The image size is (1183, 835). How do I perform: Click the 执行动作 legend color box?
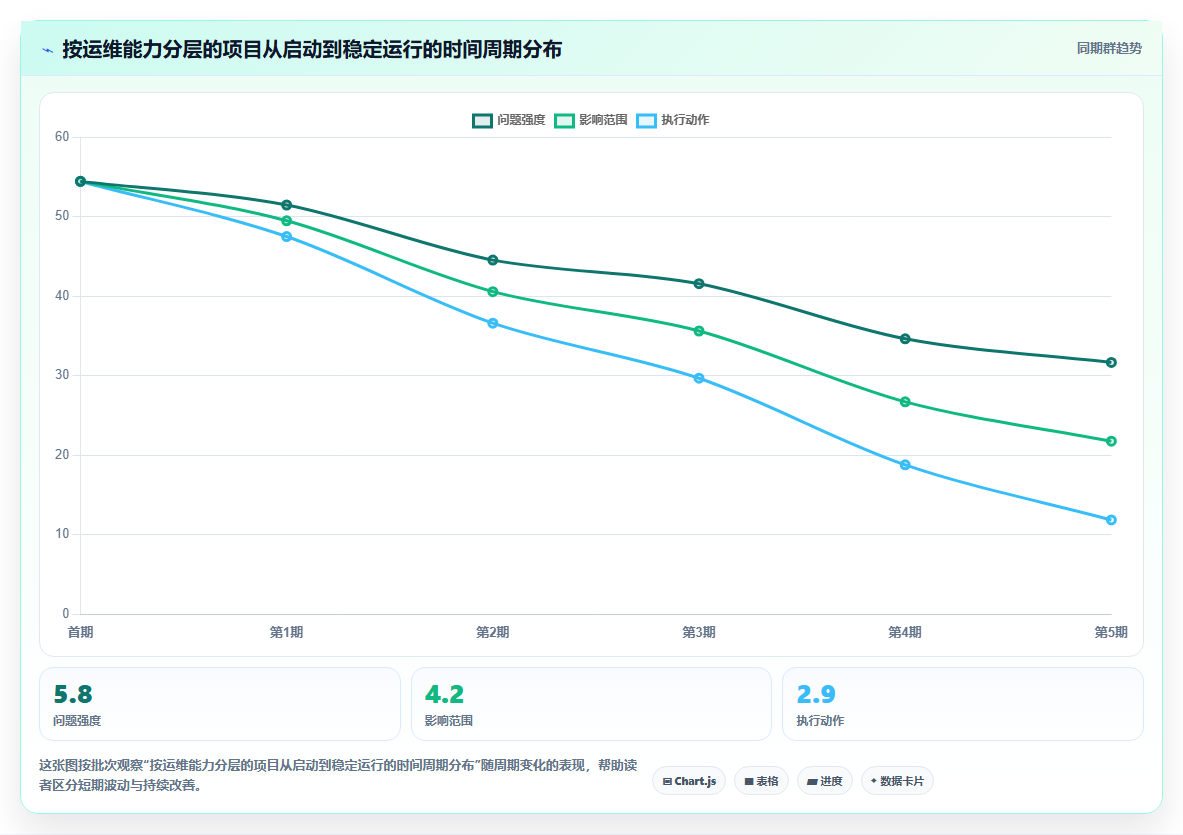647,121
